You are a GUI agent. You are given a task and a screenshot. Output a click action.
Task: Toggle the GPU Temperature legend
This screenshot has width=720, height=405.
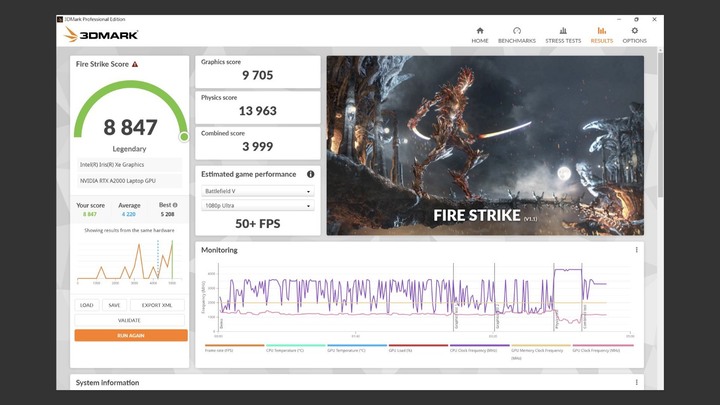[357, 348]
